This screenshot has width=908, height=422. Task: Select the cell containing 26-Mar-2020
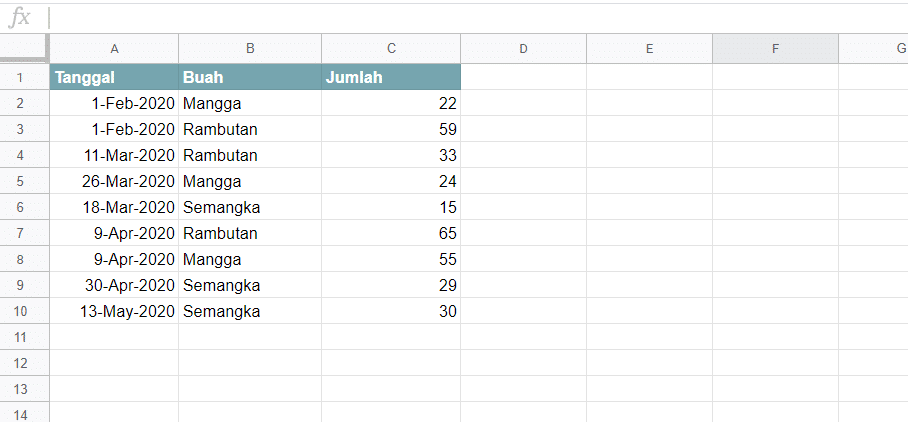click(114, 181)
